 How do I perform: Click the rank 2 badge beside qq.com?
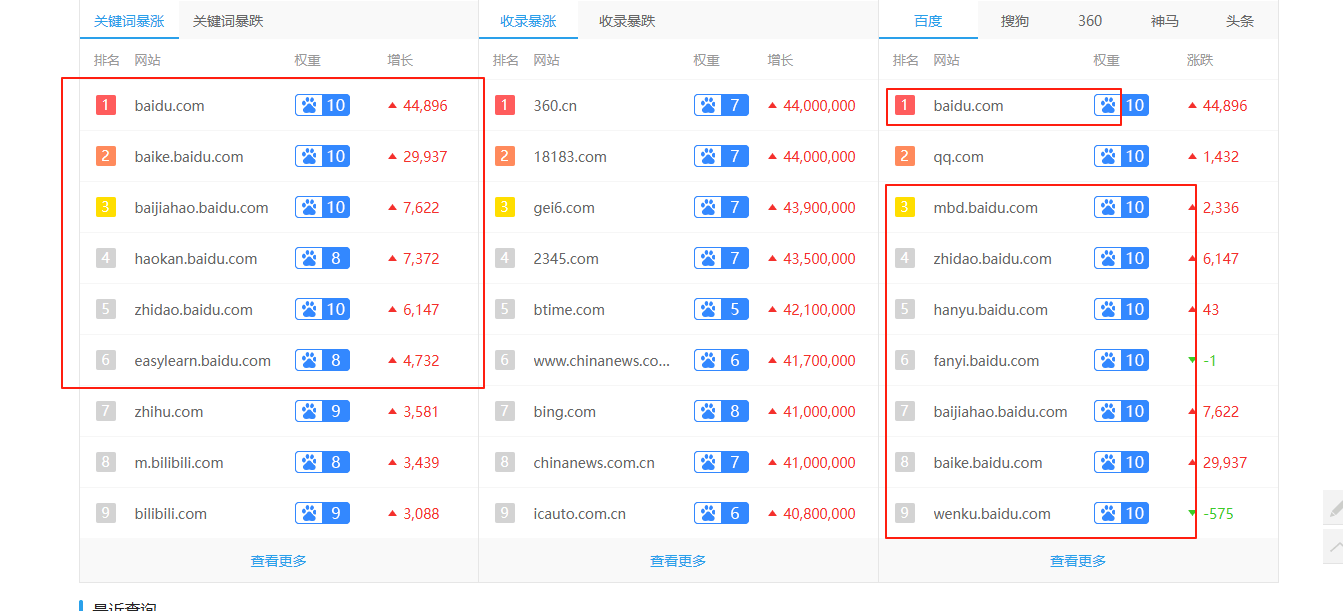[905, 156]
